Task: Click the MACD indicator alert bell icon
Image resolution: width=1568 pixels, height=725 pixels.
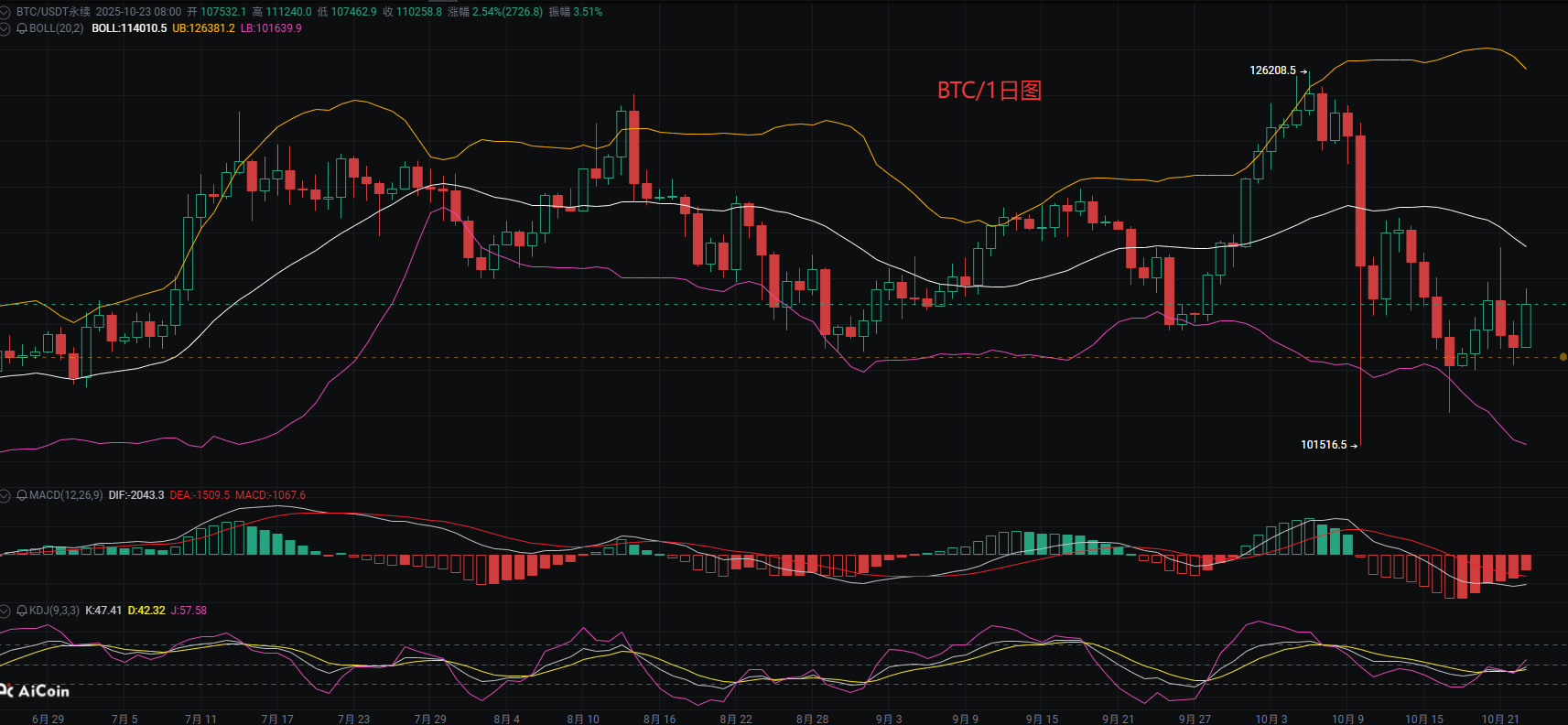Action: (x=22, y=495)
